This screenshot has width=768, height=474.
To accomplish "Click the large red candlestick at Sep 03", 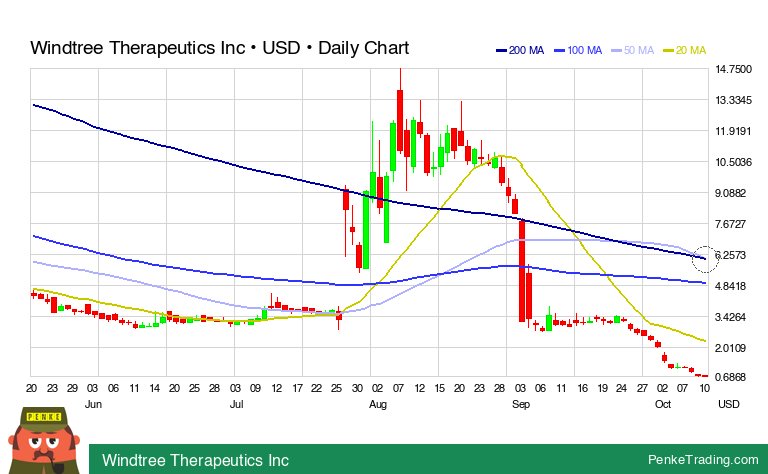I will [522, 271].
